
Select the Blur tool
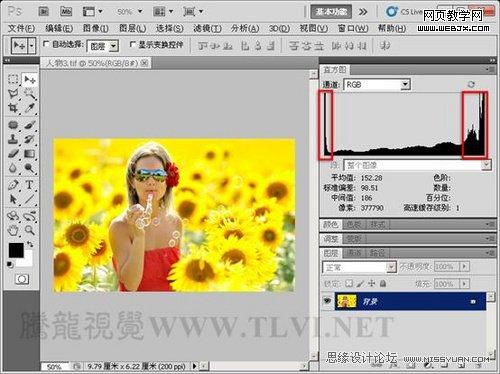click(13, 168)
